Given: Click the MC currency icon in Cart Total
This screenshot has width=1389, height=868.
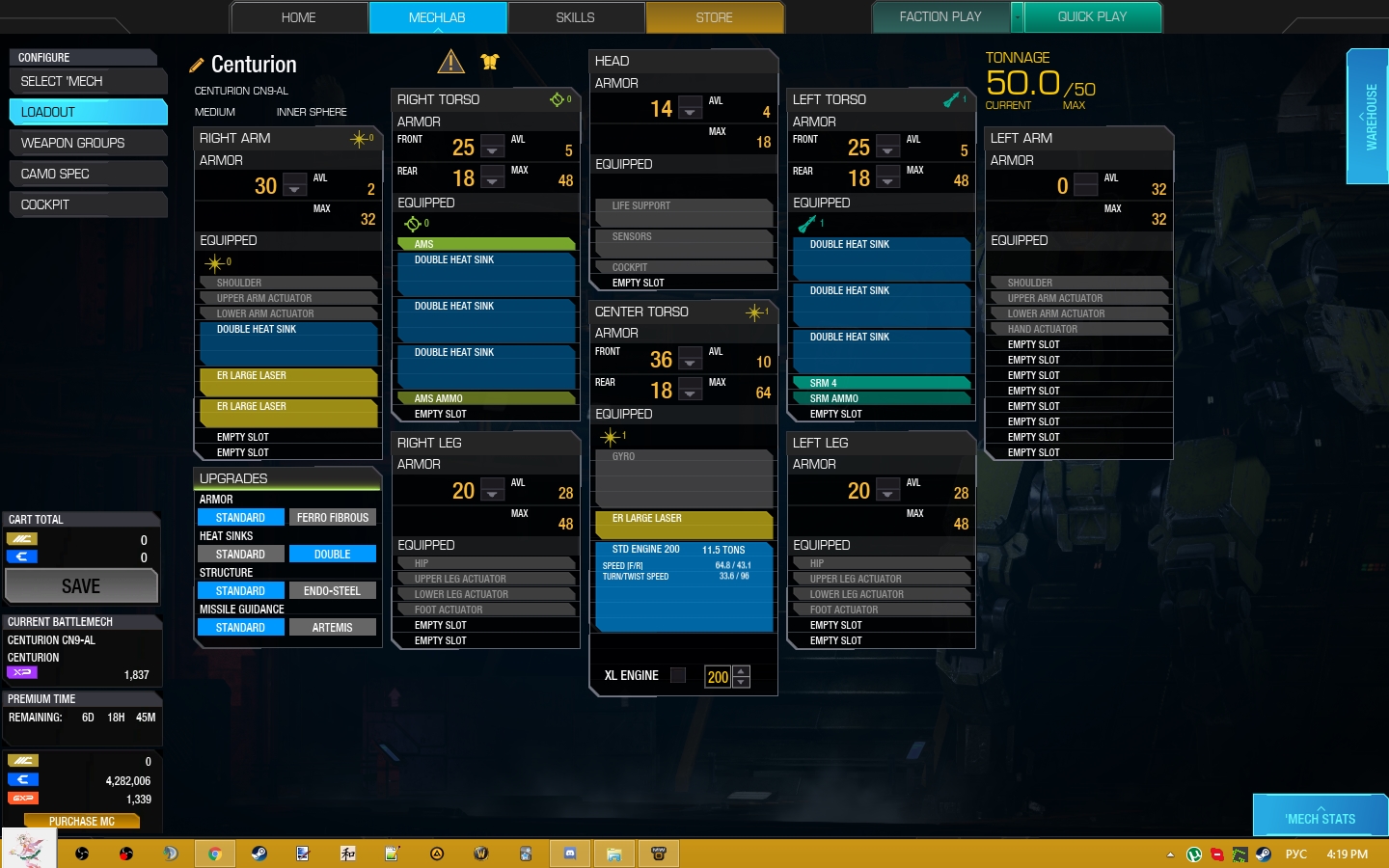Looking at the screenshot, I should click(x=22, y=539).
